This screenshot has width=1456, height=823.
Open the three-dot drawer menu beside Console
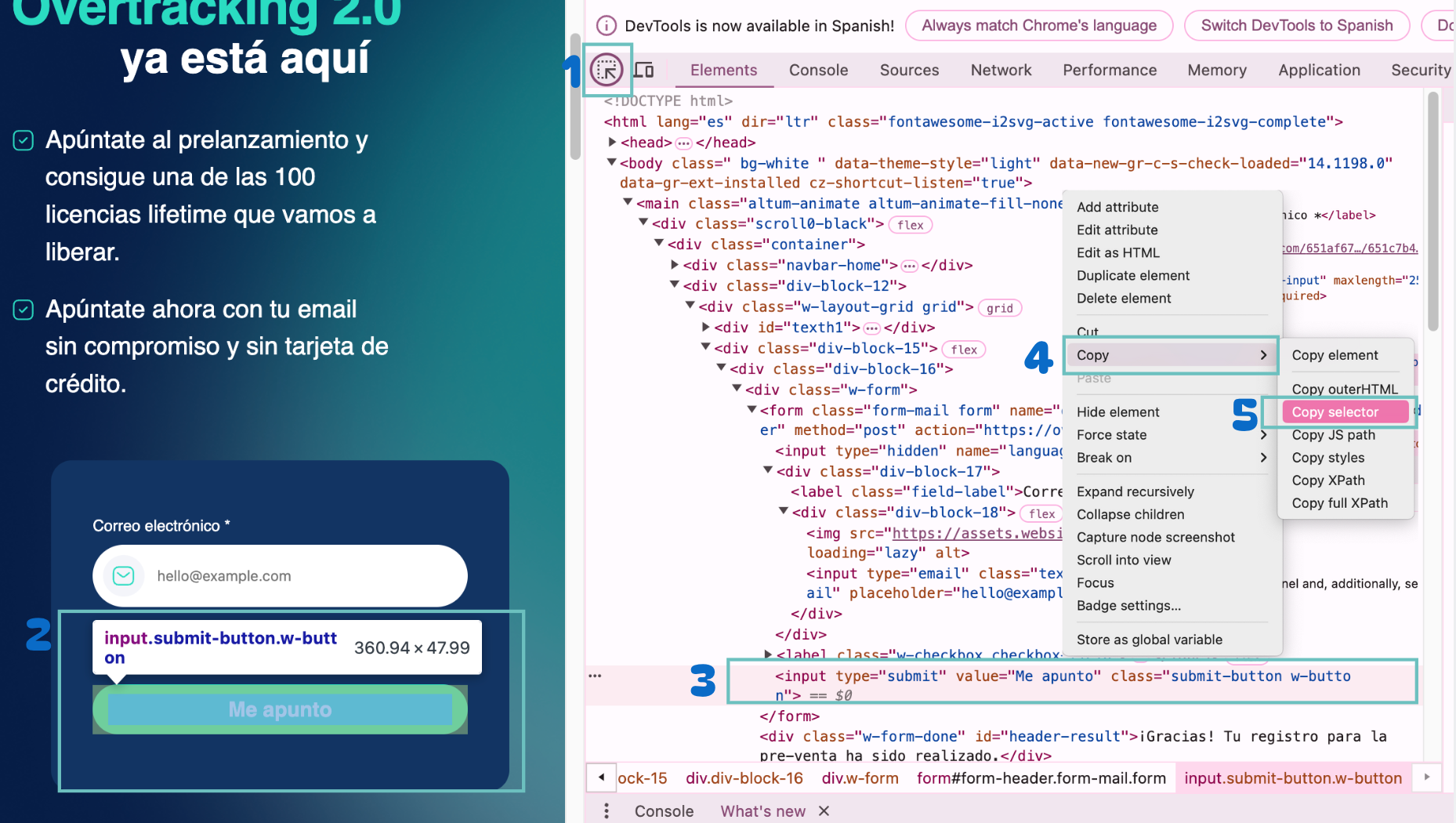click(606, 811)
